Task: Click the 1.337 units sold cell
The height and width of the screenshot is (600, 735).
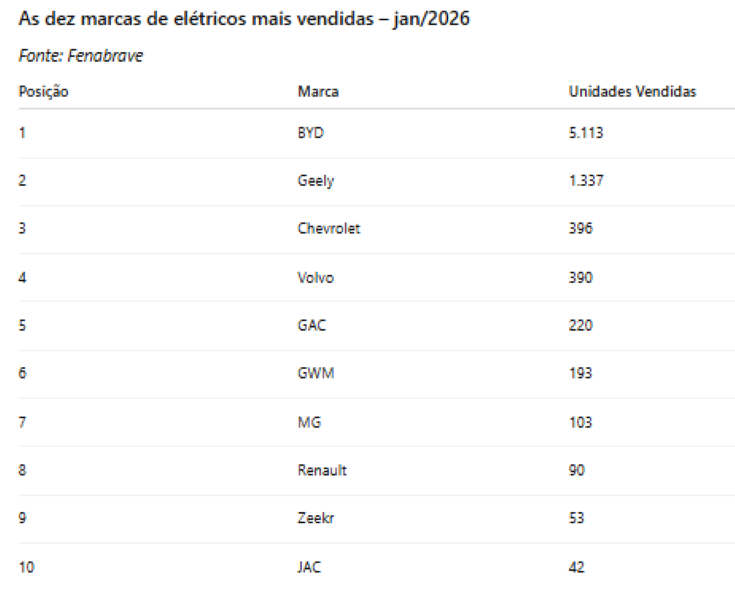Action: point(586,181)
